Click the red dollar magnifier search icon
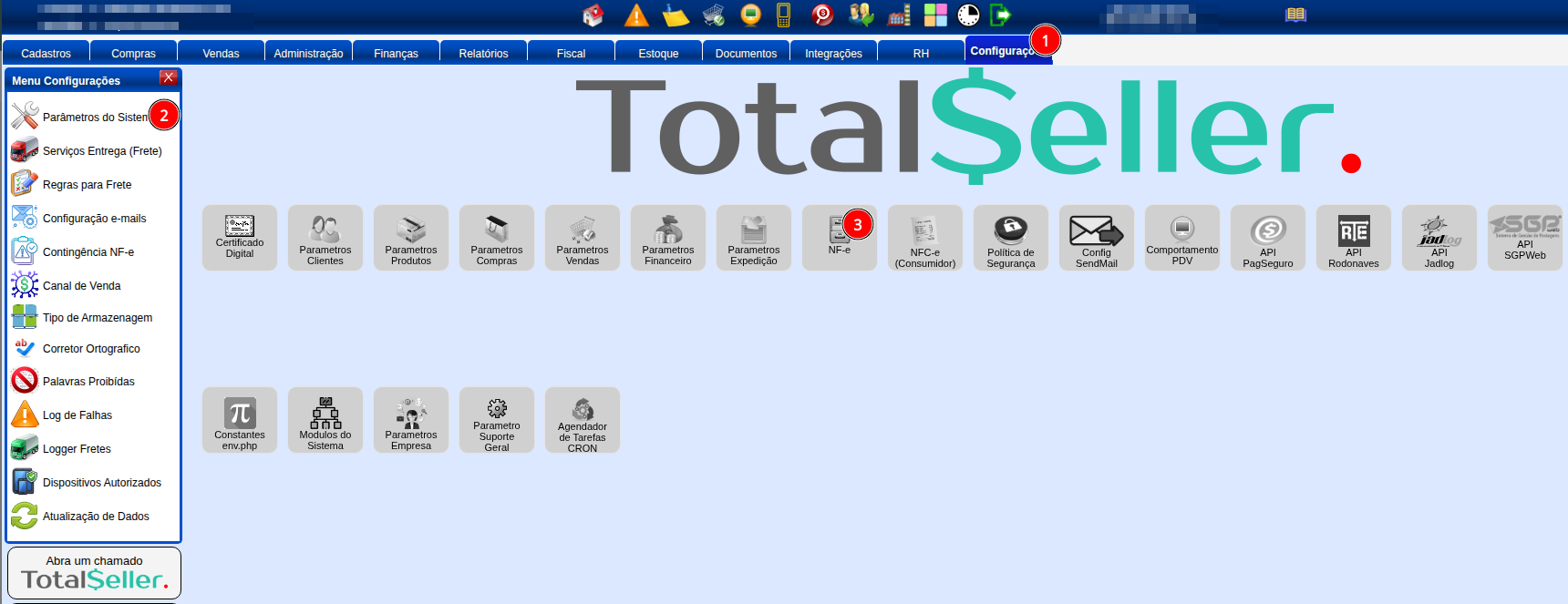The image size is (1568, 604). [x=822, y=15]
